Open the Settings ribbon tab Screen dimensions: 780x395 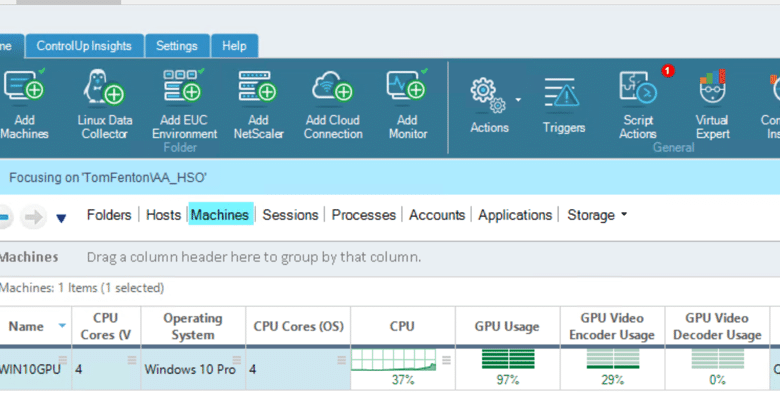(x=177, y=46)
